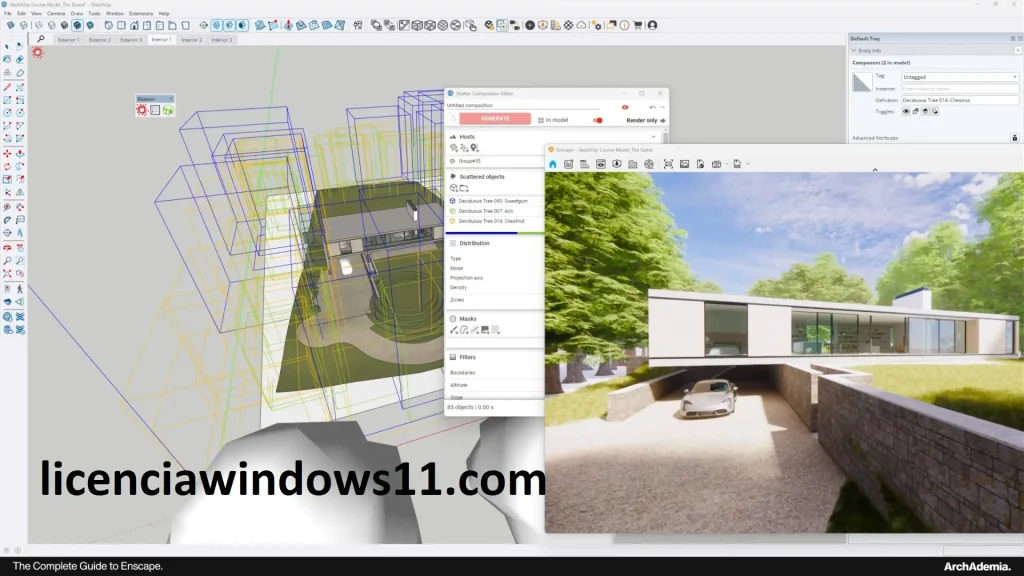Toggle the visible eye in Entity Info
The image size is (1024, 576).
pyautogui.click(x=906, y=112)
